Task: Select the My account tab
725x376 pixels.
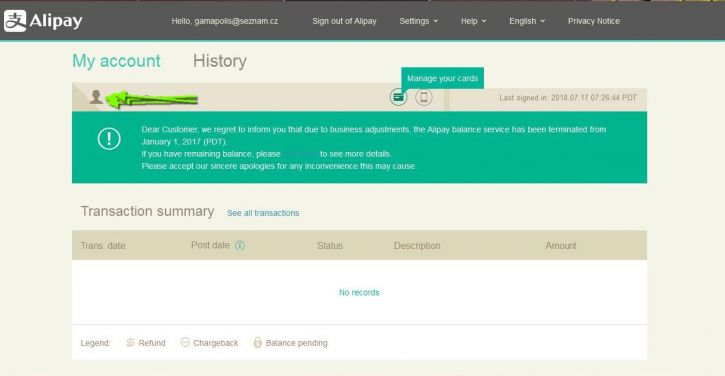Action: tap(117, 61)
